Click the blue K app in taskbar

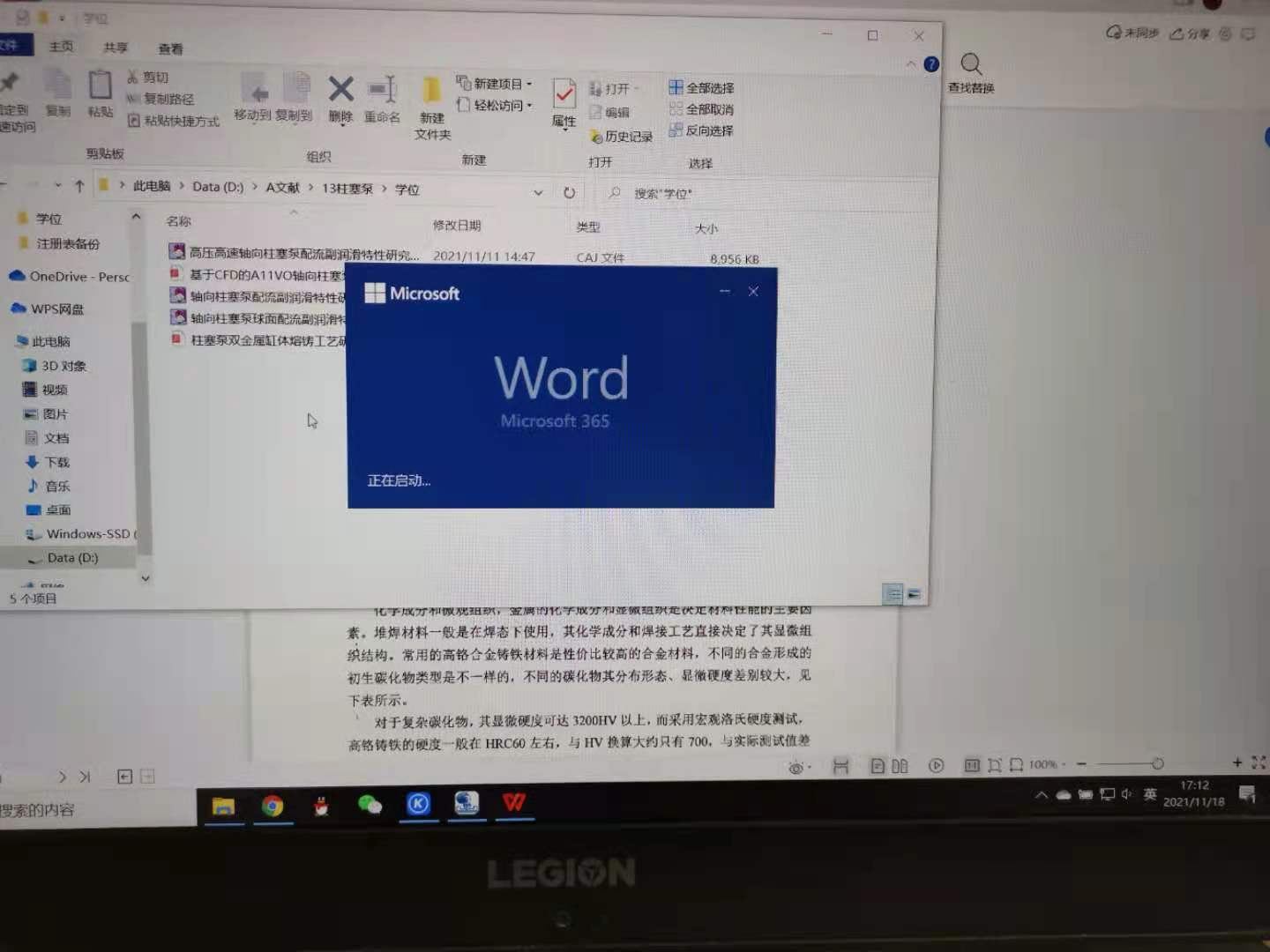[418, 803]
